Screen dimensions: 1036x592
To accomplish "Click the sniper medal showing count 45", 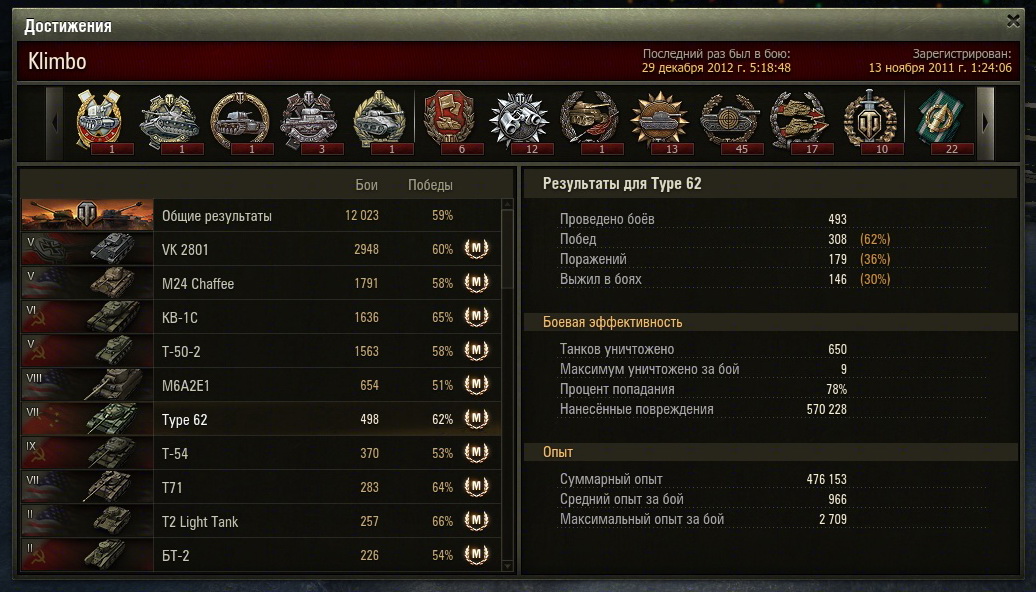I will [730, 123].
